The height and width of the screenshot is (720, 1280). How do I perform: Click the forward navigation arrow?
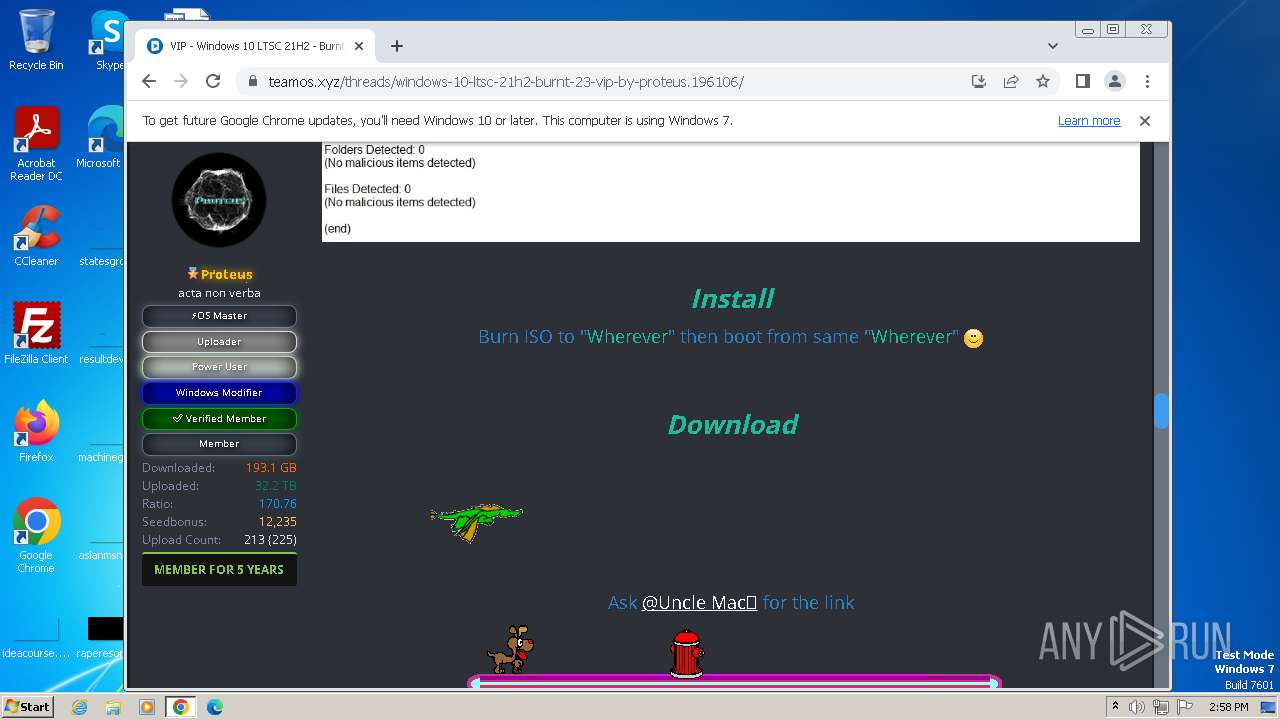pos(181,81)
